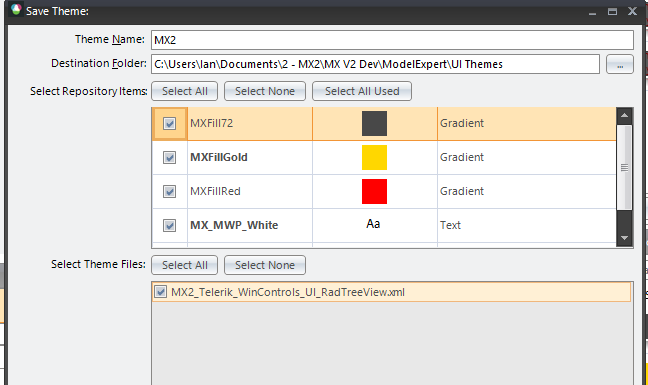Click the red MXFillRed color swatch
Image resolution: width=648 pixels, height=385 pixels.
[x=374, y=191]
